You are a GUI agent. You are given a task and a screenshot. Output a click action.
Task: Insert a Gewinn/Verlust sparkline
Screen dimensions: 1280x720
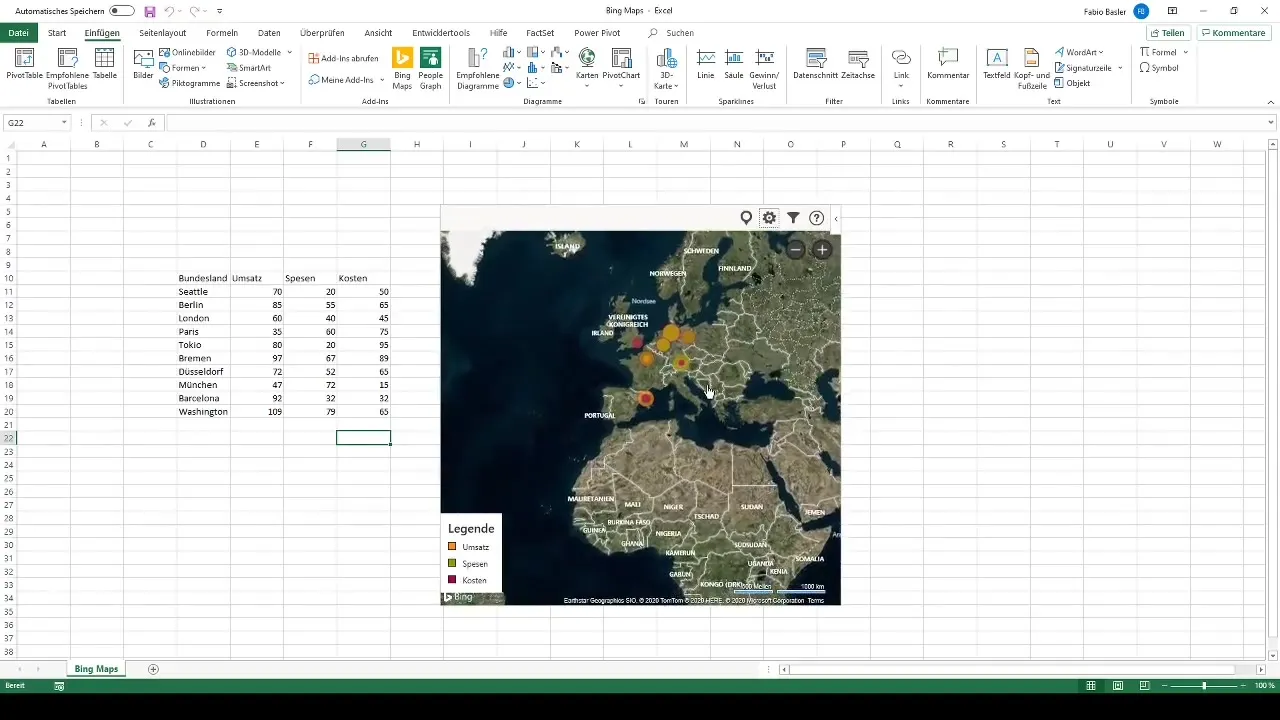point(765,68)
